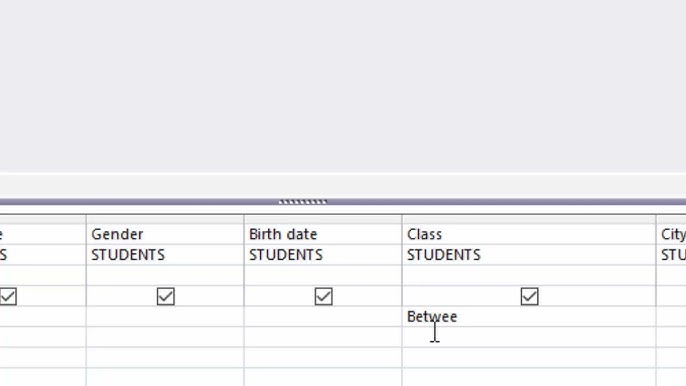Open the Sort cell under Birth date
This screenshot has width=686, height=386.
[x=323, y=275]
